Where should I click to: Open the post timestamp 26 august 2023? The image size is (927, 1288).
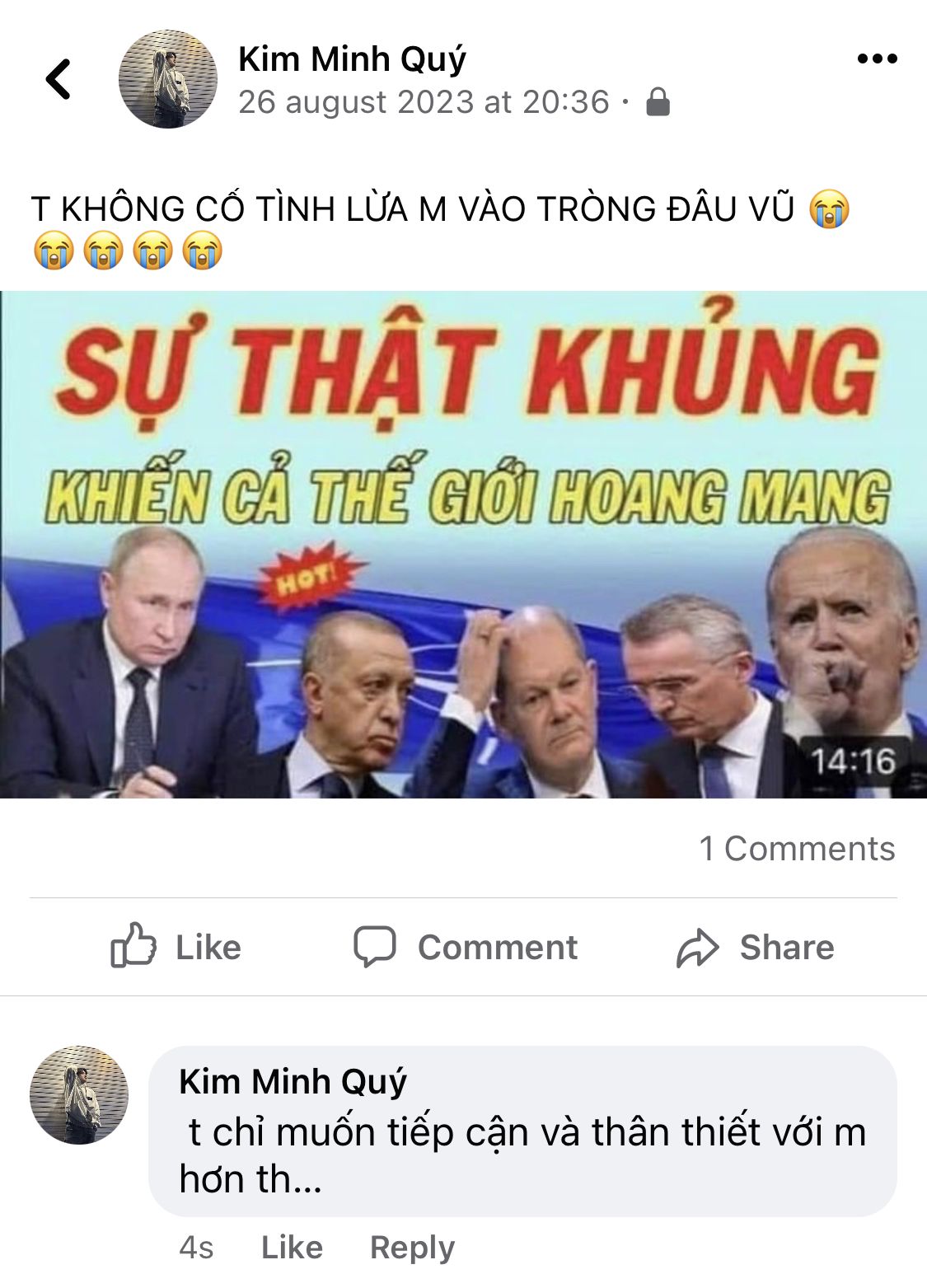(424, 102)
